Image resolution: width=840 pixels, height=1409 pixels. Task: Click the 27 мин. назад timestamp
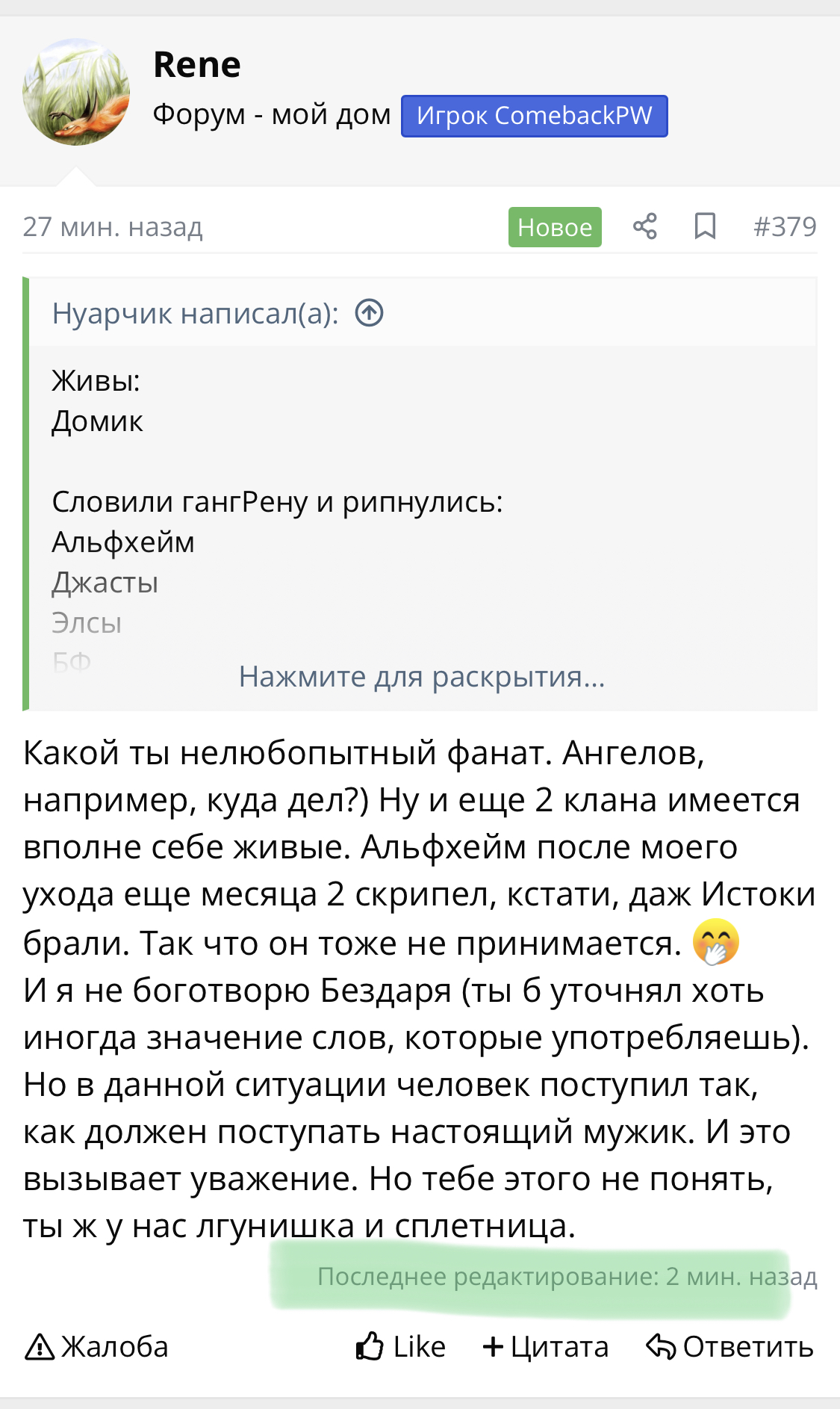click(113, 226)
